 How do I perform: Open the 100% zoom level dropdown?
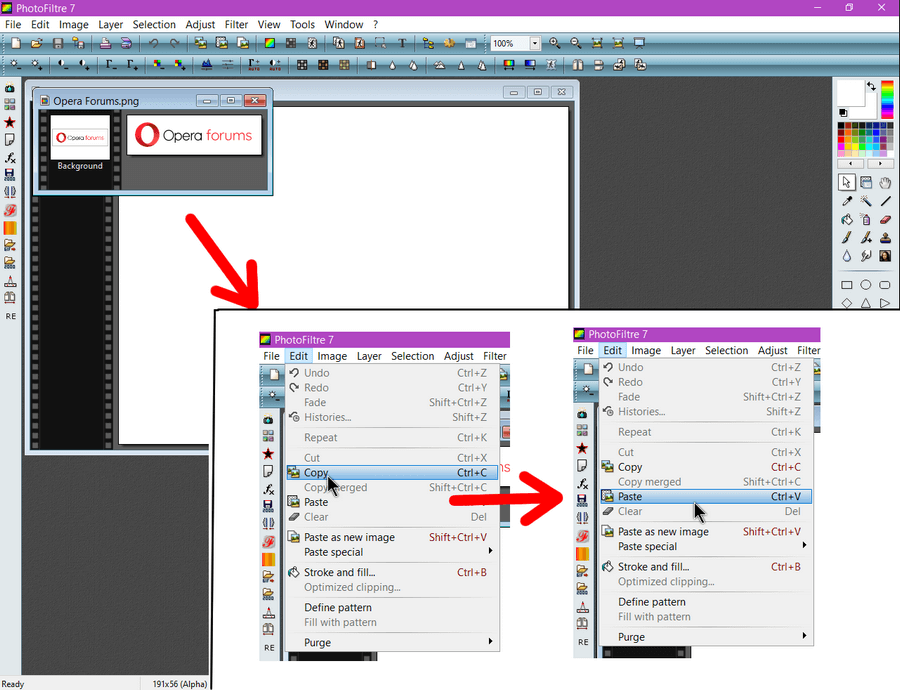click(x=535, y=44)
